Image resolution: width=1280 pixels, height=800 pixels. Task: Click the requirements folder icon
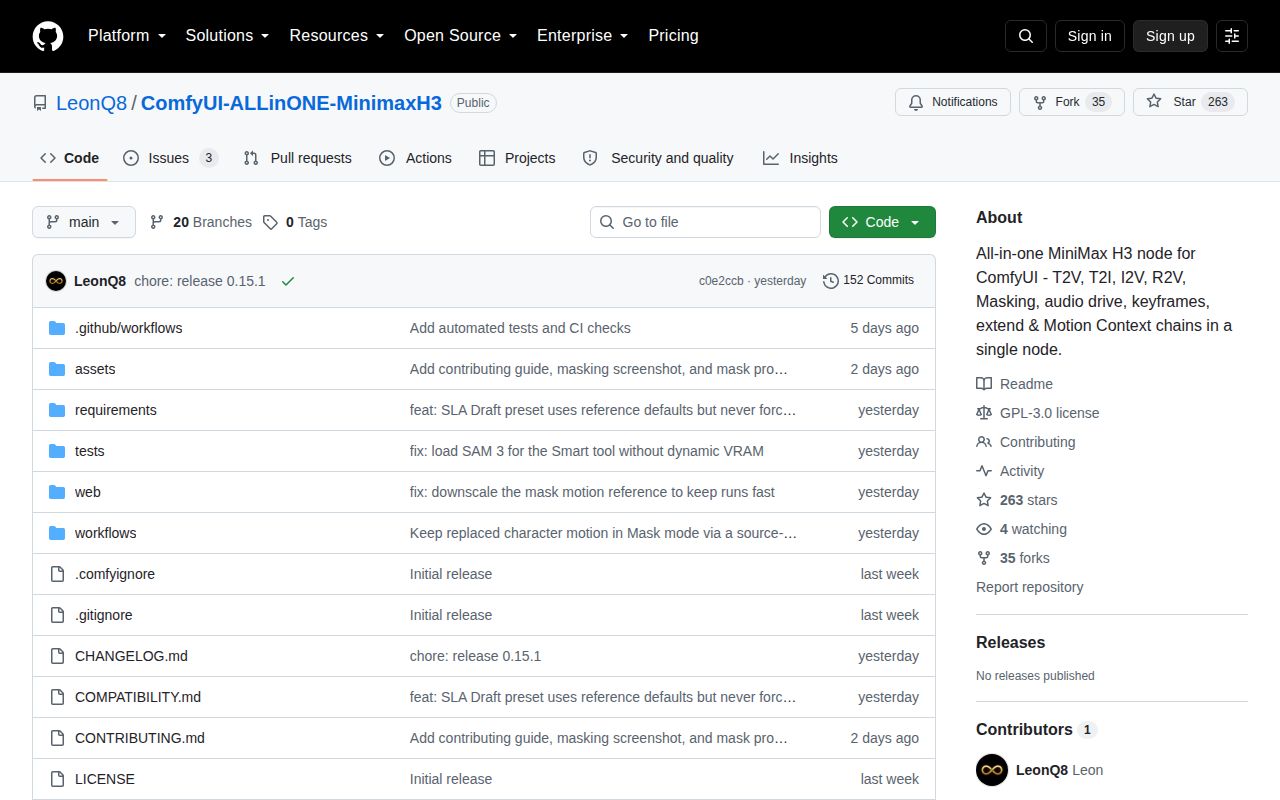tap(57, 410)
